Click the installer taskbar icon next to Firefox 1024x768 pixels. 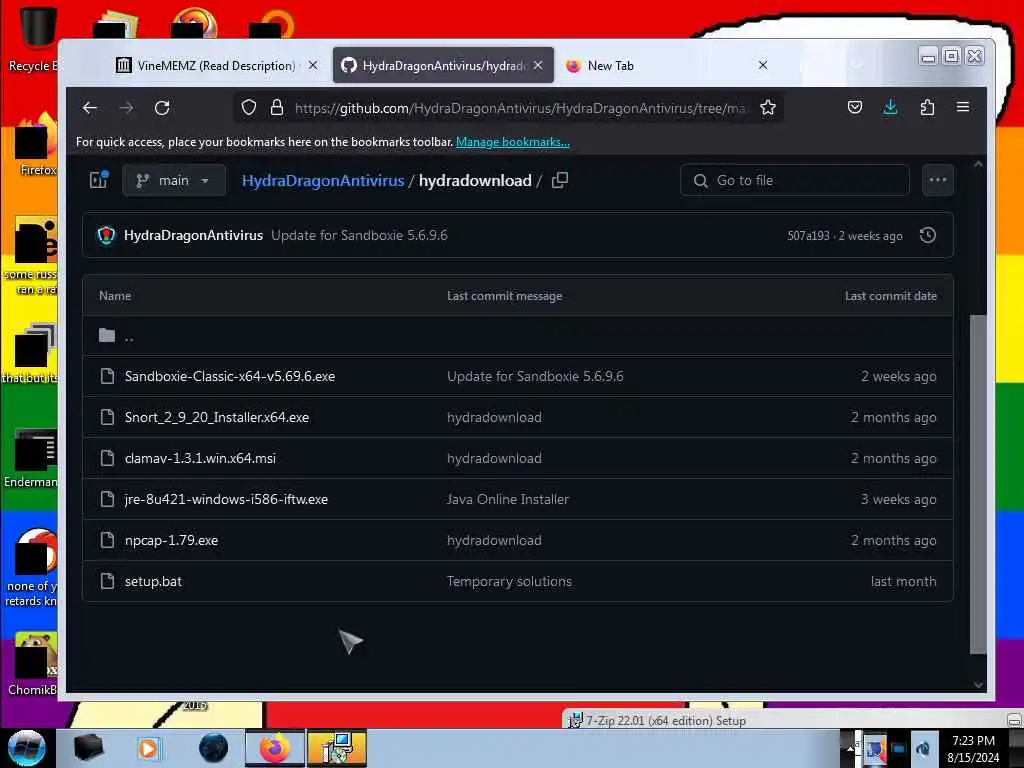click(x=337, y=748)
